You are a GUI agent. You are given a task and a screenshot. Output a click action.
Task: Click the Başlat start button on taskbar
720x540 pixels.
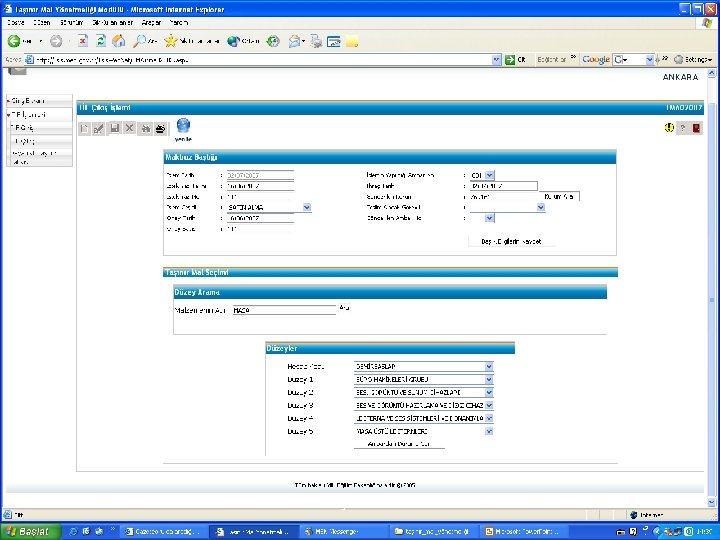tap(30, 531)
